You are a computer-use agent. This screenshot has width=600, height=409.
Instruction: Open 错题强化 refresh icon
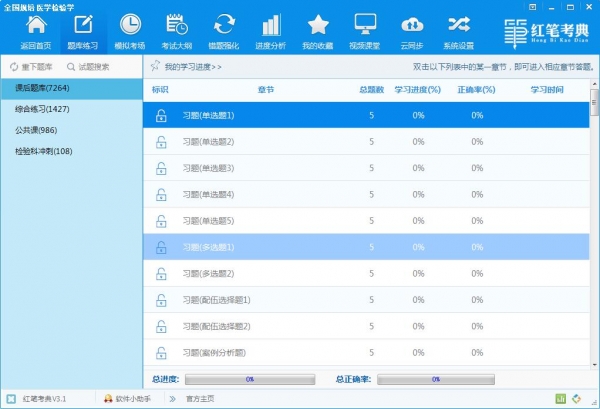tap(224, 24)
